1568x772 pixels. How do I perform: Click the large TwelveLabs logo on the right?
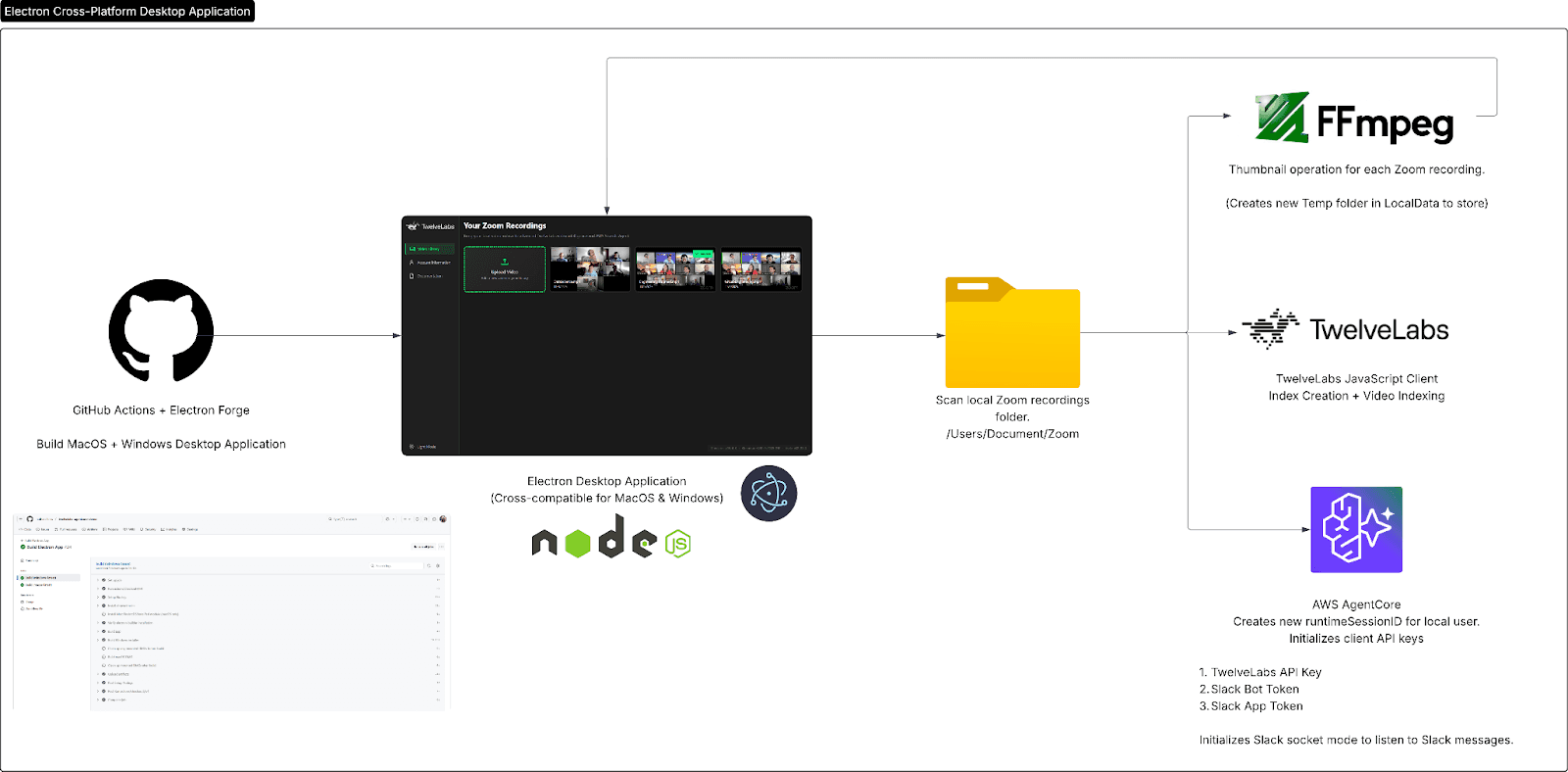tap(1345, 329)
